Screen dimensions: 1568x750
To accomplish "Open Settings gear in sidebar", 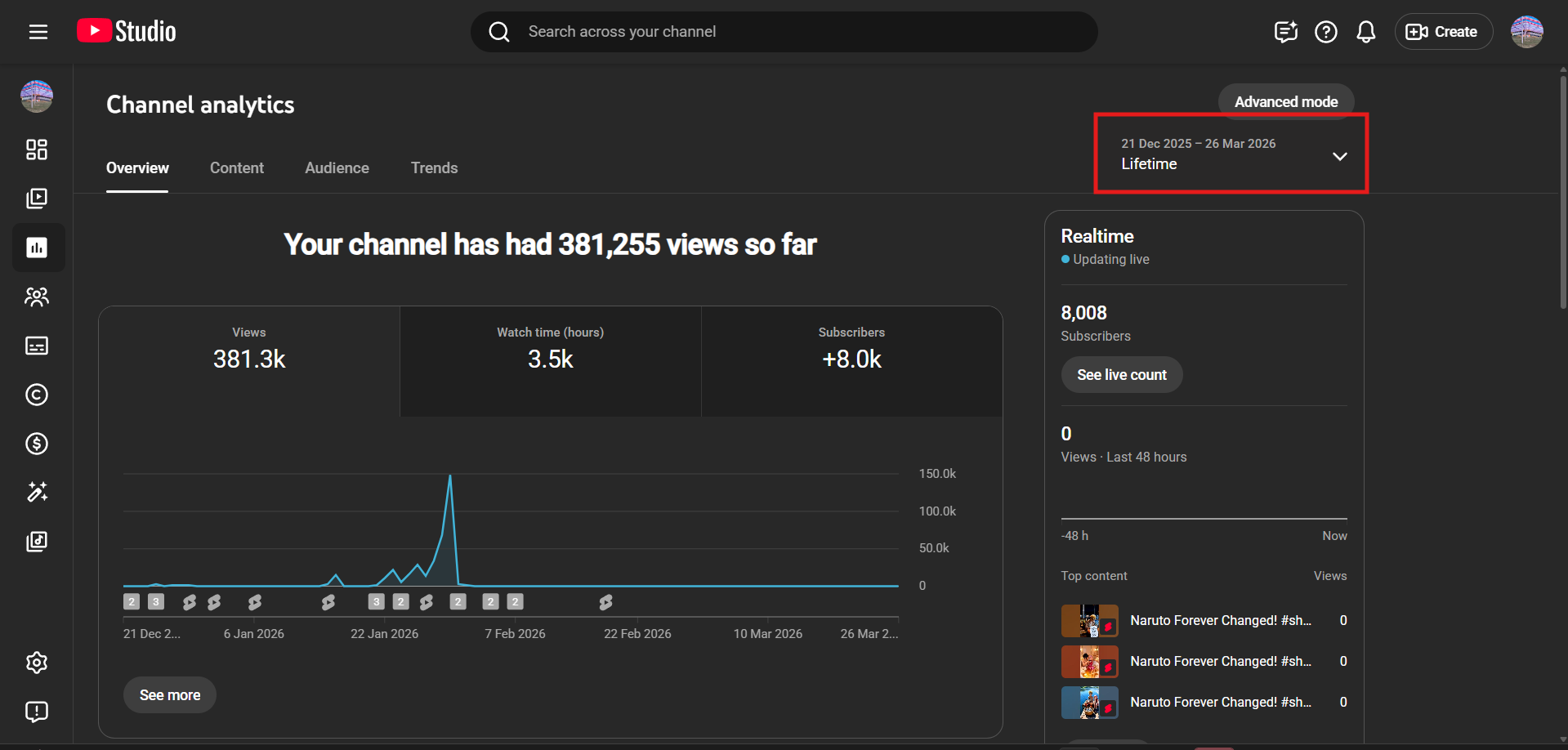I will [37, 663].
